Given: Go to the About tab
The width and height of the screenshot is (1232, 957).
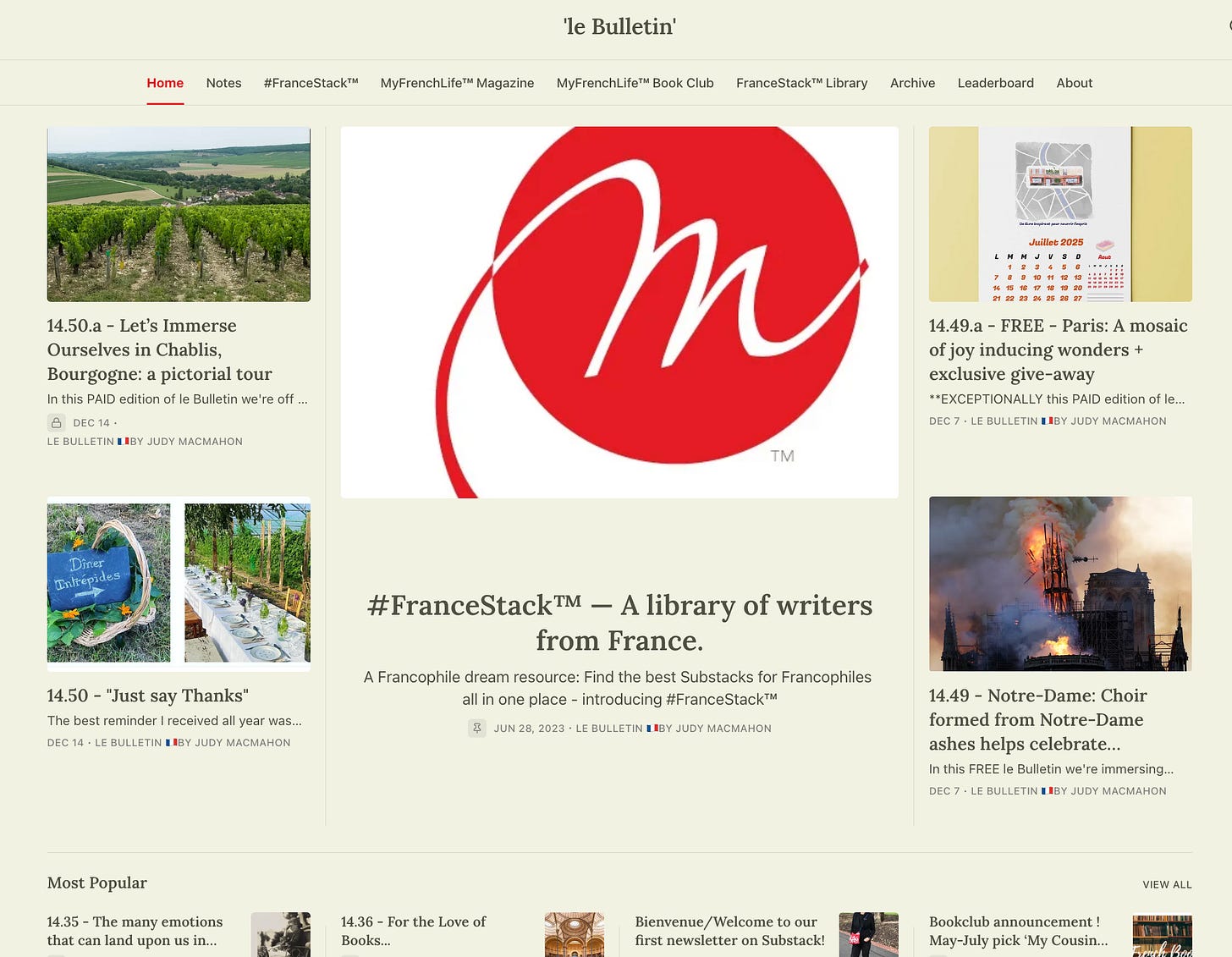Looking at the screenshot, I should [x=1074, y=83].
